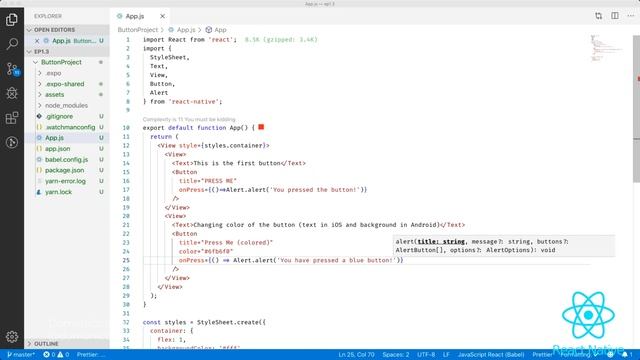Open the GitLens icon in activity bar
This screenshot has height=360, width=640.
tap(12, 142)
